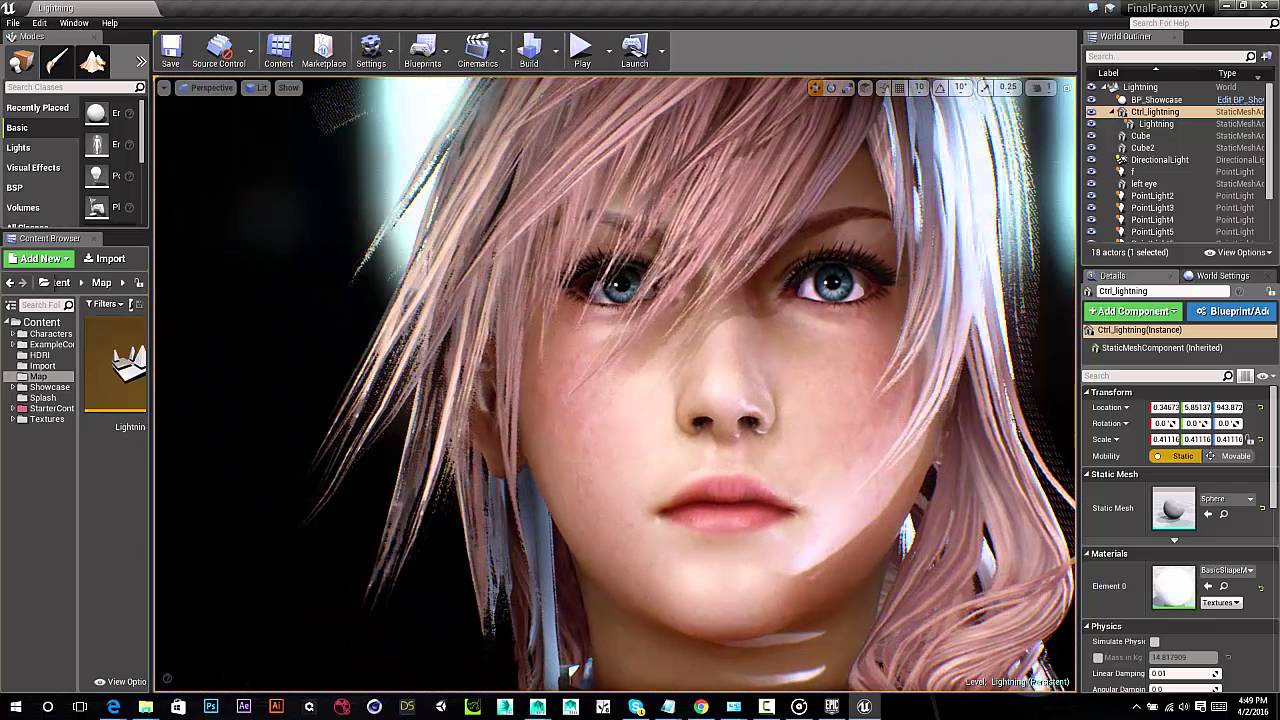Open the Perspective view mode dropdown
Viewport: 1280px width, 720px height.
[x=206, y=88]
